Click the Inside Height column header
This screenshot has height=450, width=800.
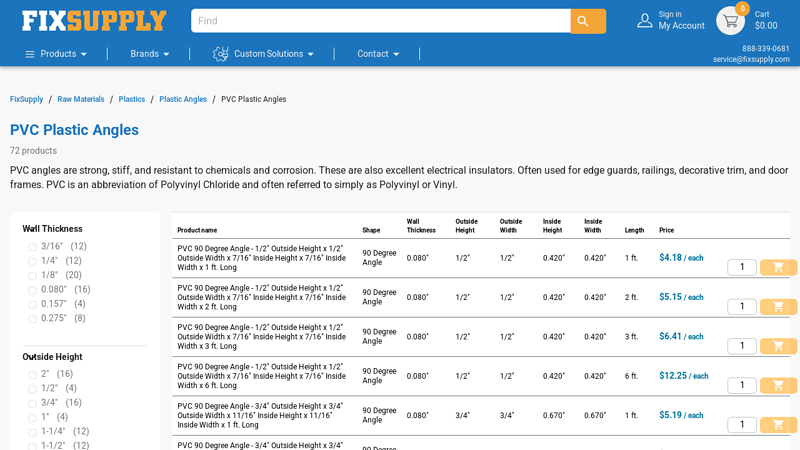click(x=553, y=226)
